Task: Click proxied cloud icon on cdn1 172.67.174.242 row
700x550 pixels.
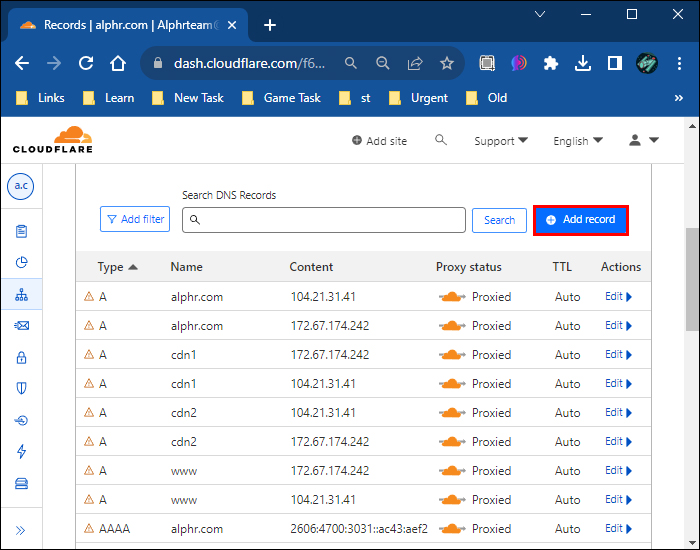Action: coord(452,355)
